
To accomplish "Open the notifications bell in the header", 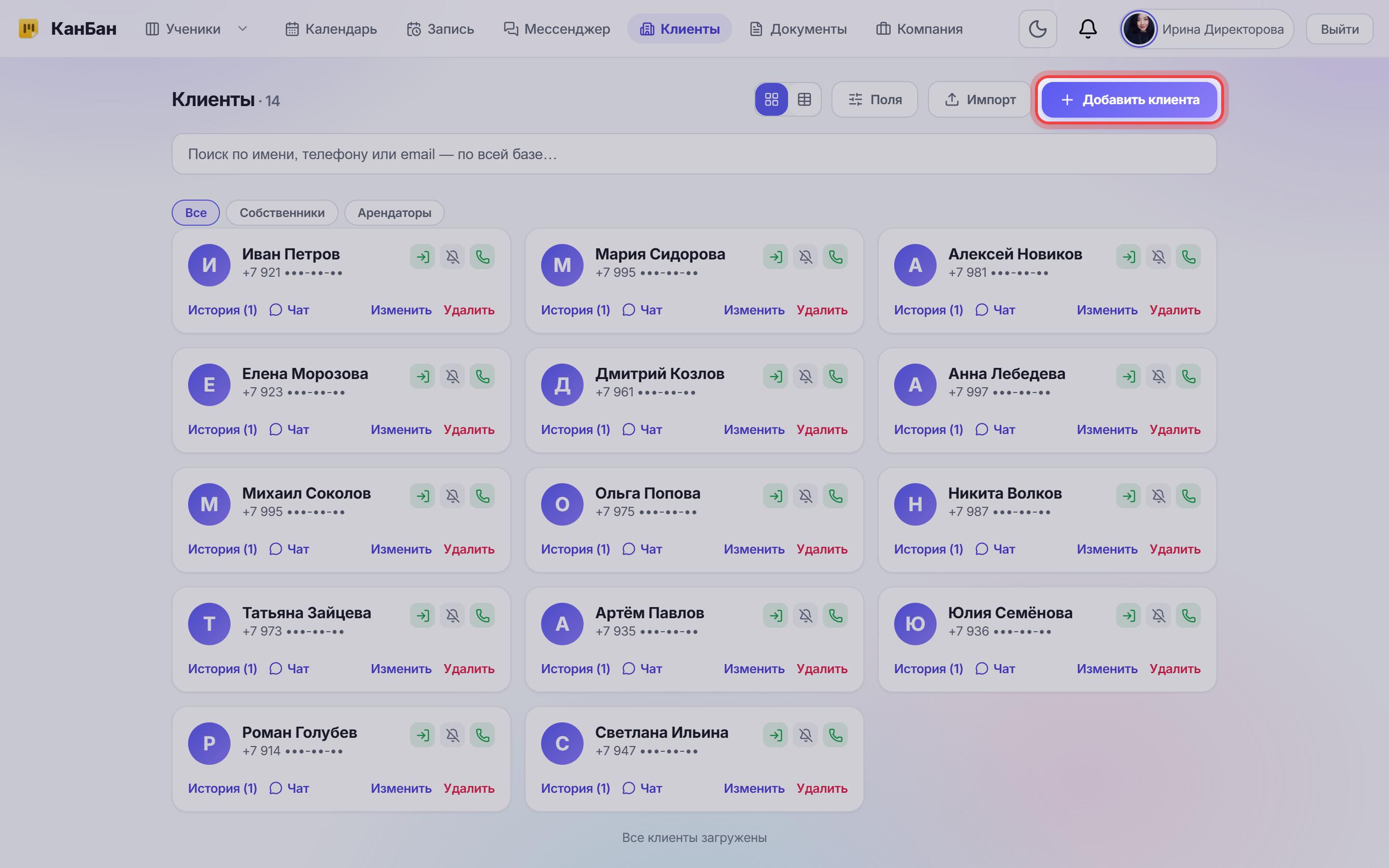I will pos(1088,29).
